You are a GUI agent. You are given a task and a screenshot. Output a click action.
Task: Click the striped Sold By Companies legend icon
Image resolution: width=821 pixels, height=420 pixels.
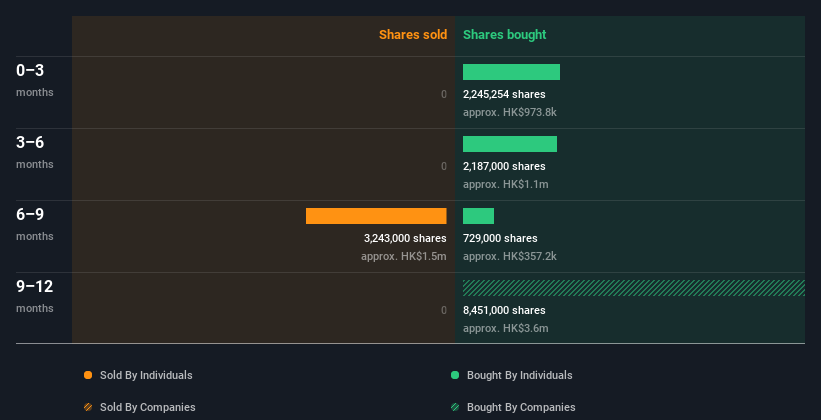click(88, 407)
